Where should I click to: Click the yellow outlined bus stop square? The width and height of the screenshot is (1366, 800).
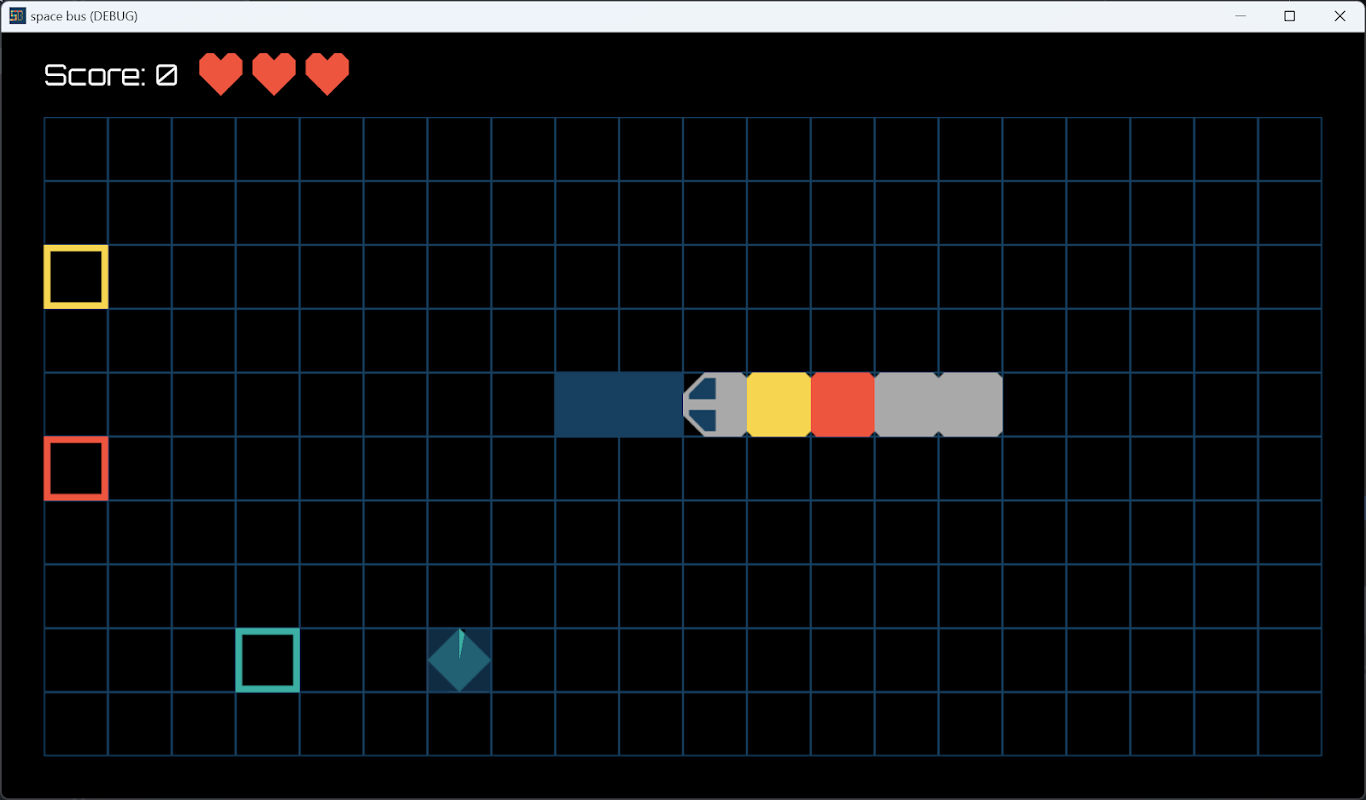(x=76, y=277)
